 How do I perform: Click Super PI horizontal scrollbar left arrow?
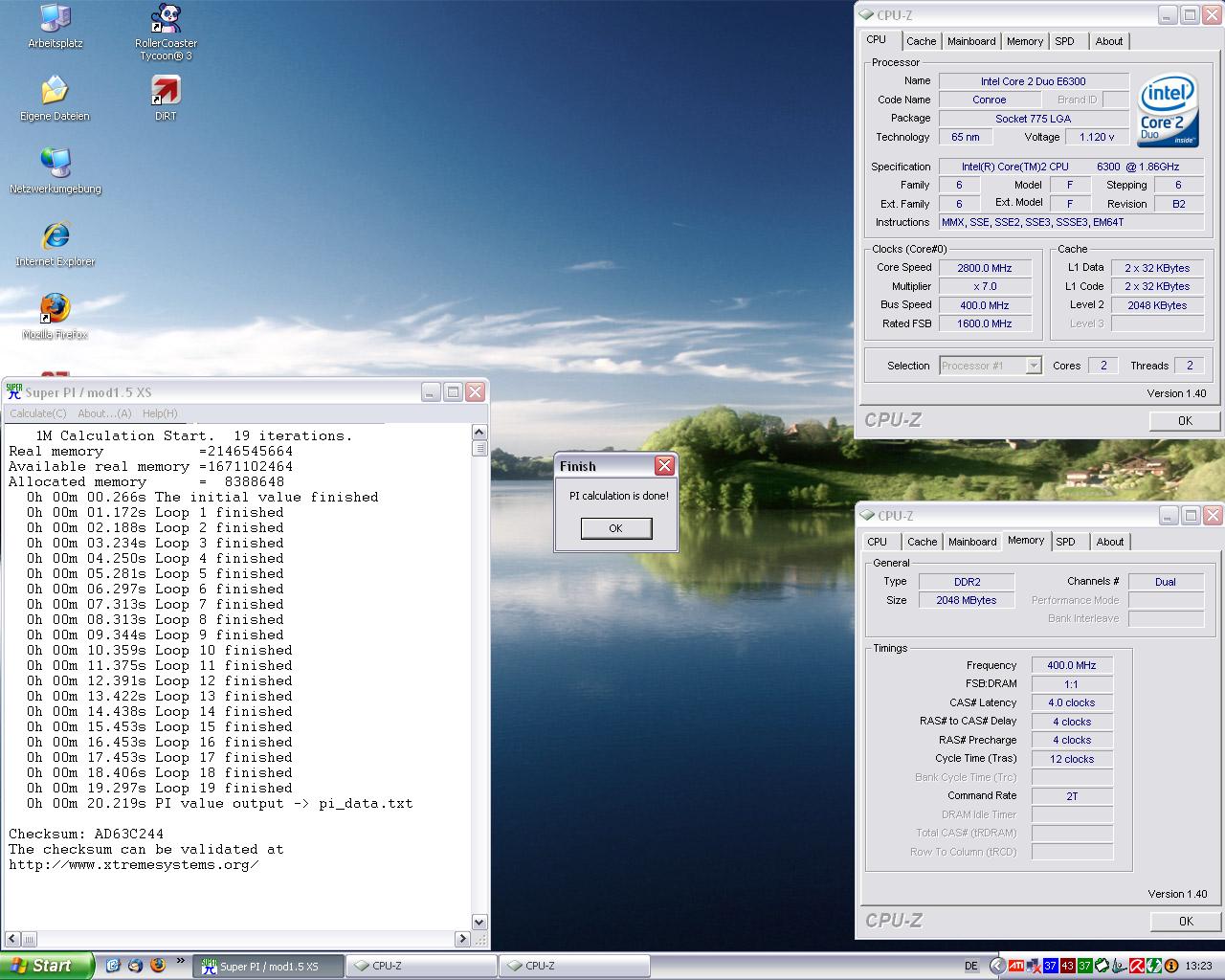pyautogui.click(x=11, y=939)
